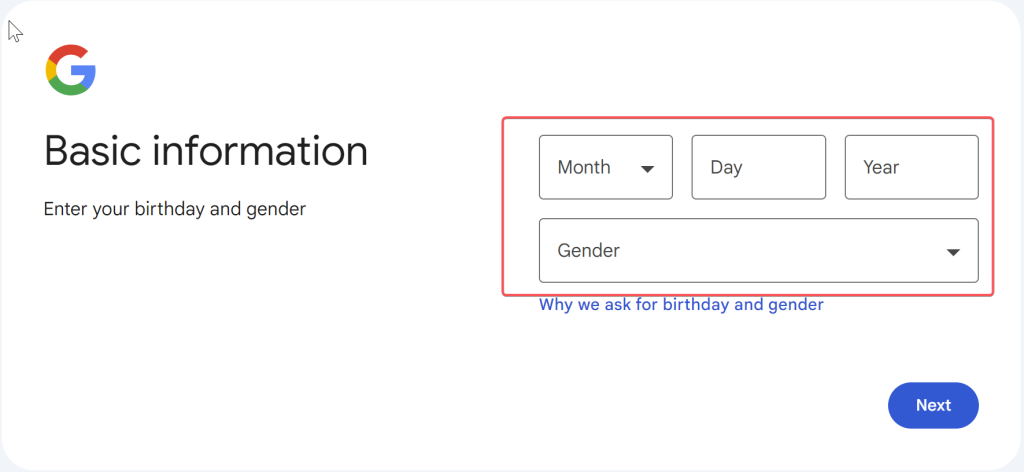This screenshot has height=472, width=1024.
Task: Click the word 'Month' label
Action: 584,167
